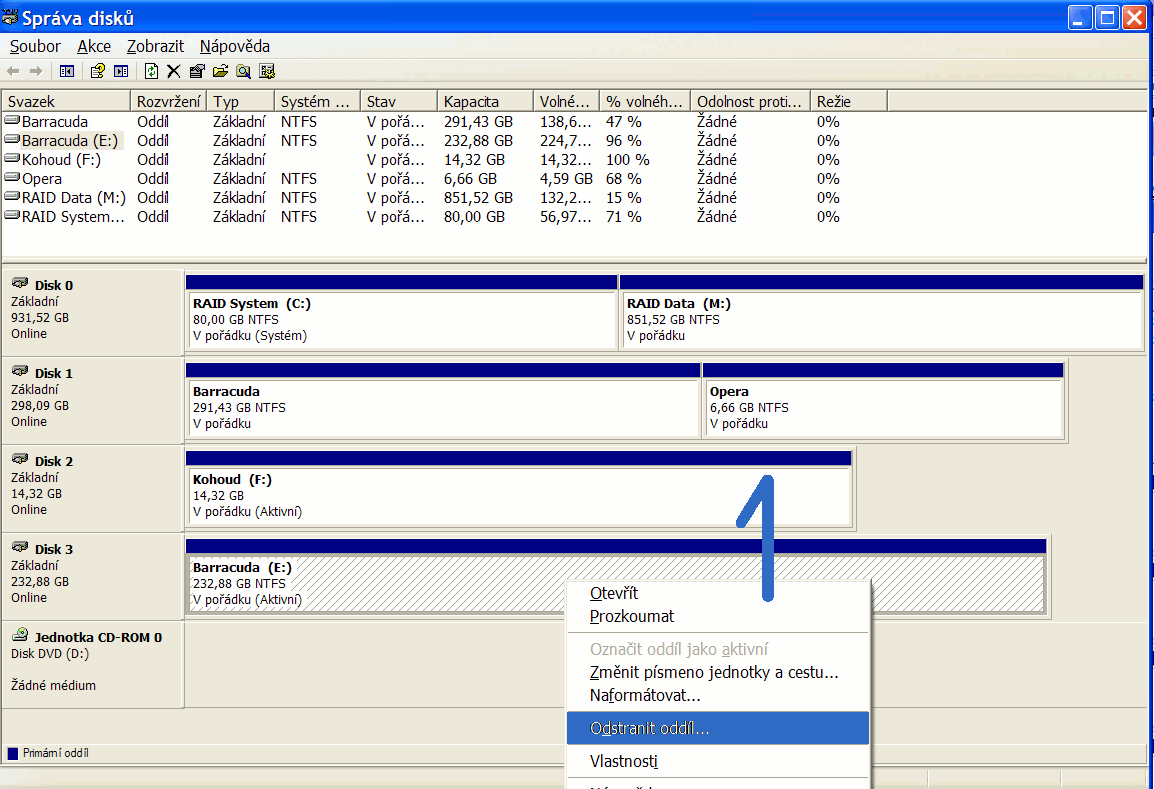Image resolution: width=1154 pixels, height=789 pixels.
Task: Open the Help toolbar icon with question mark
Action: 97,71
